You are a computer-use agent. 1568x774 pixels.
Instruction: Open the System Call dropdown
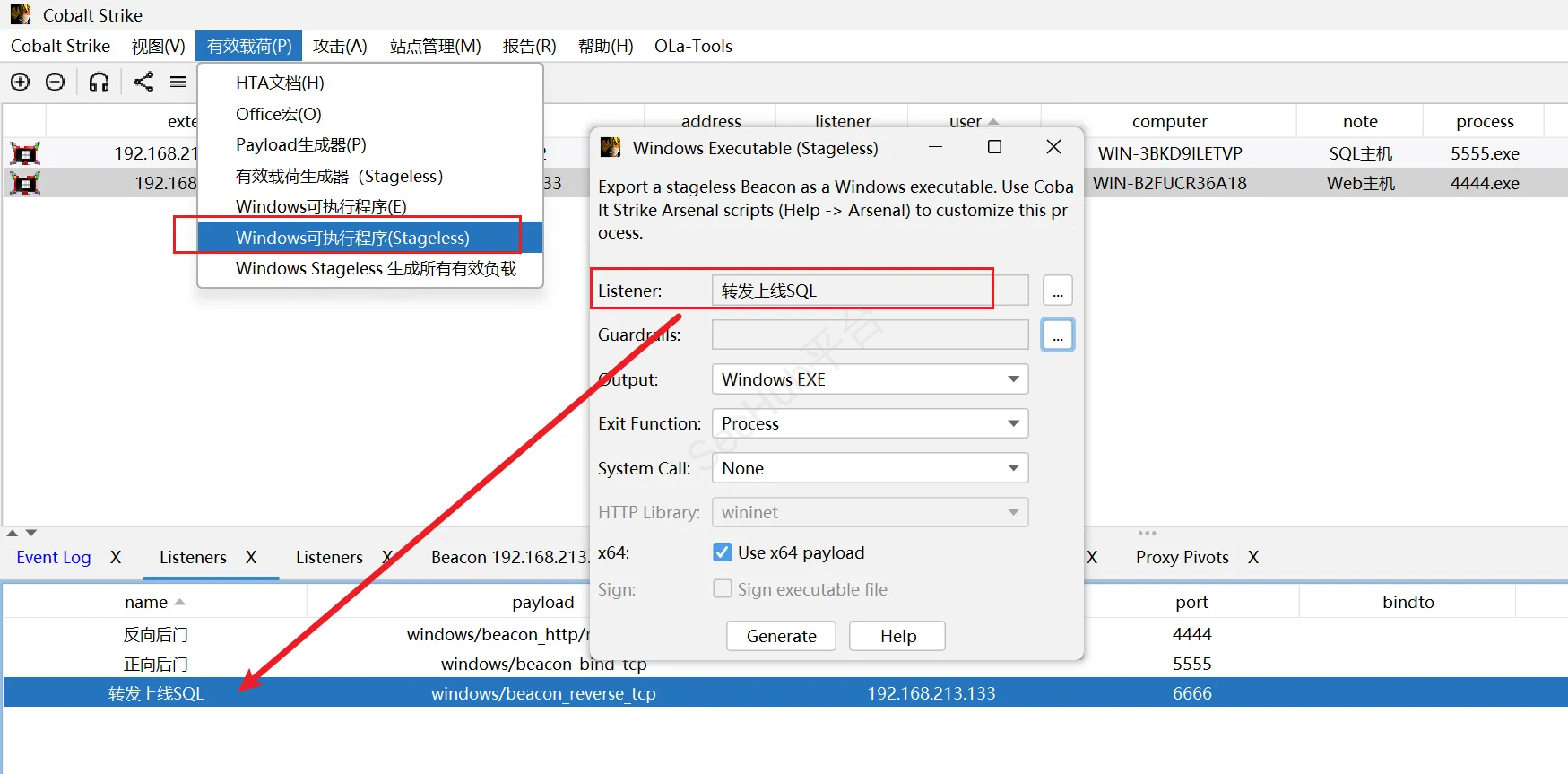pyautogui.click(x=870, y=468)
